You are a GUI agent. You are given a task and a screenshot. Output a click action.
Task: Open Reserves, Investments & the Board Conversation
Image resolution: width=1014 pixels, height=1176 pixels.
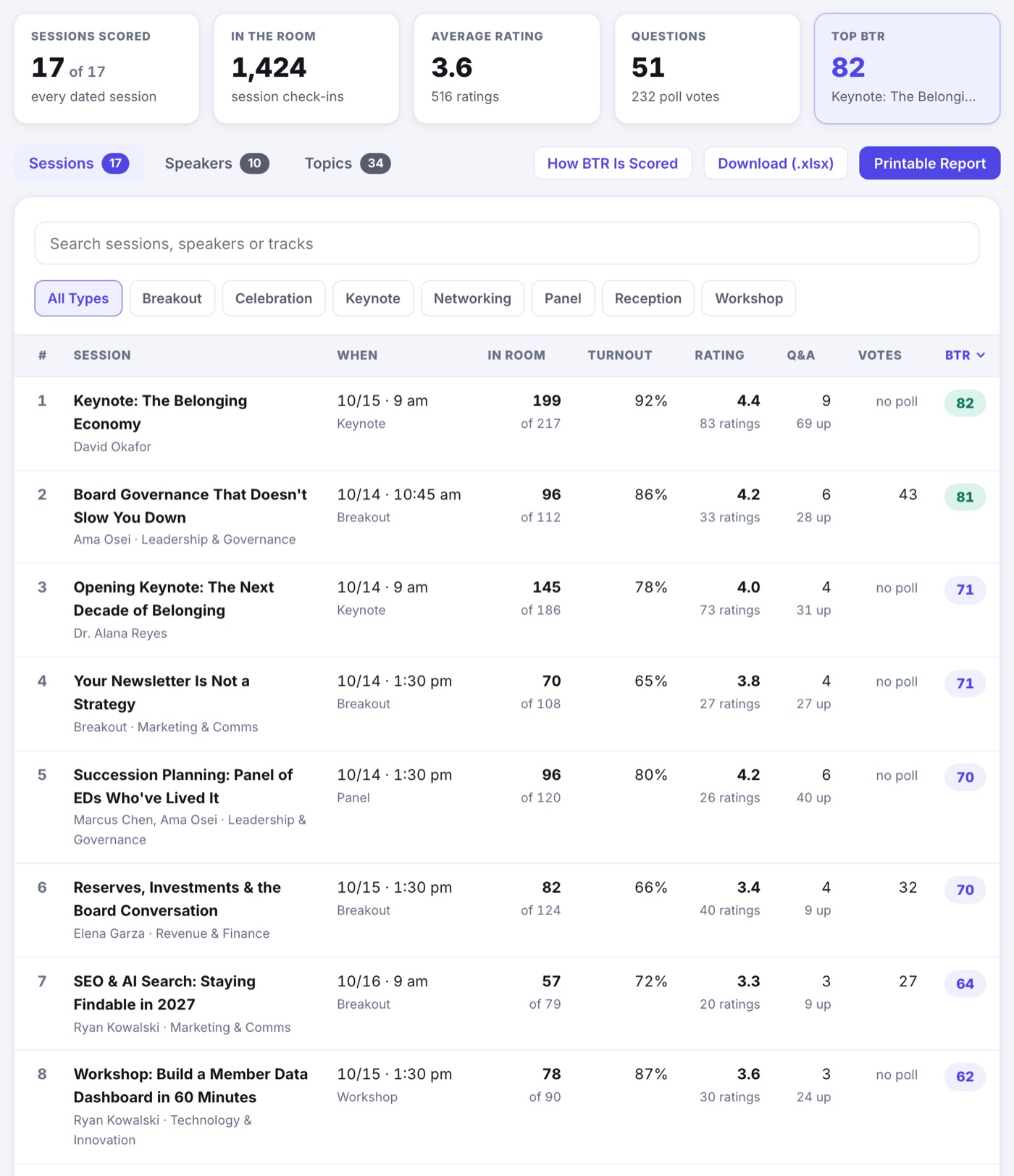pyautogui.click(x=177, y=899)
